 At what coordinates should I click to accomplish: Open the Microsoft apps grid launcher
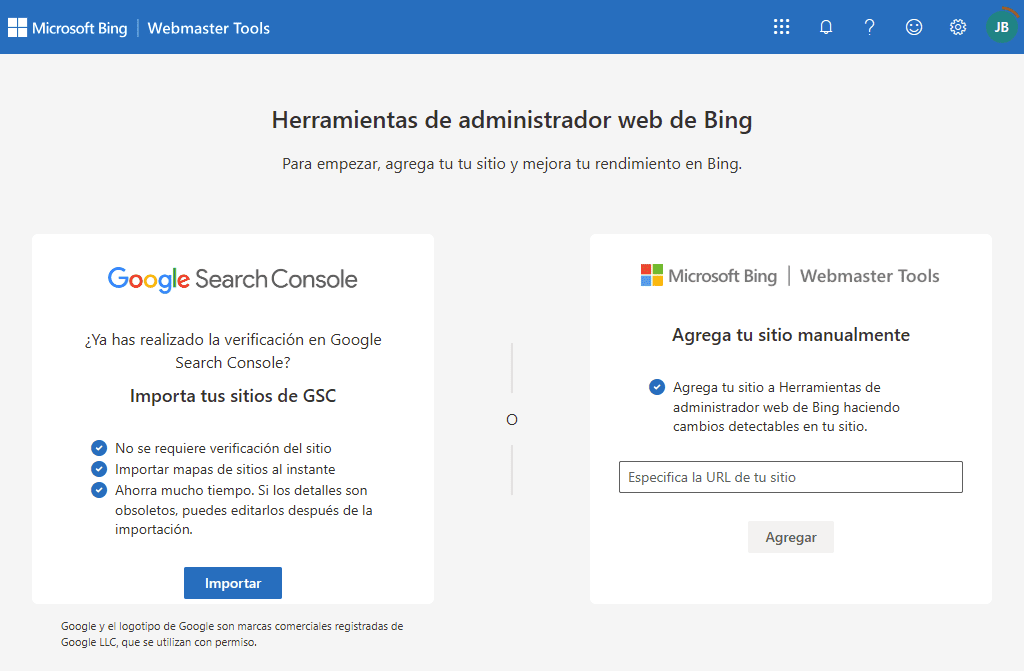pos(781,27)
